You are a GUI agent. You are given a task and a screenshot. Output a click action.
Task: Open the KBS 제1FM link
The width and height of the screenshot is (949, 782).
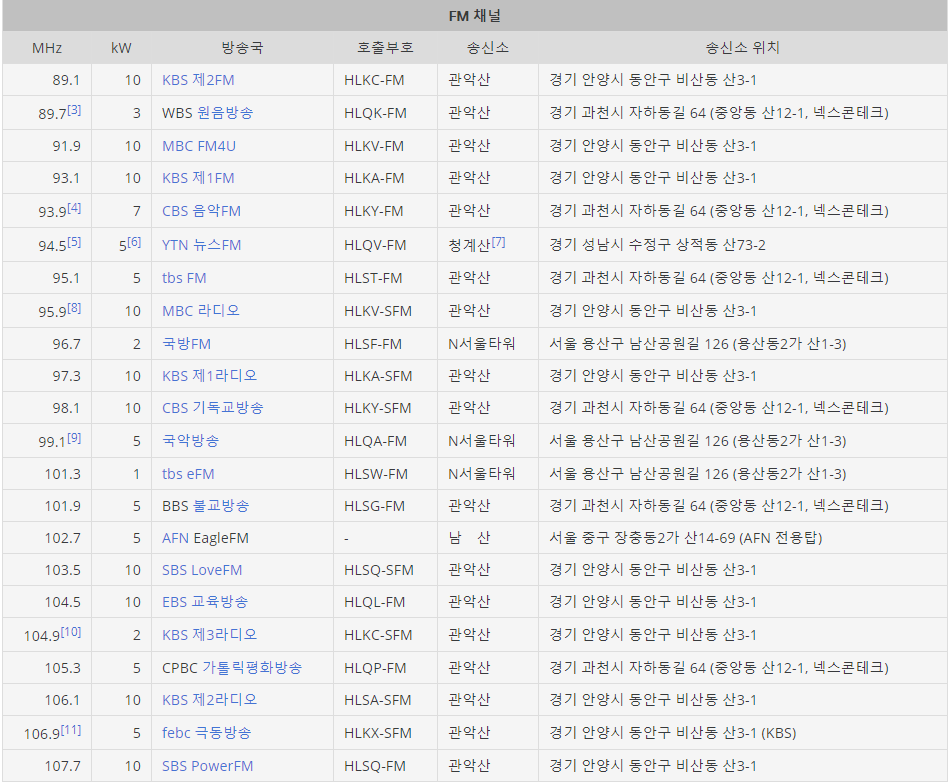198,178
